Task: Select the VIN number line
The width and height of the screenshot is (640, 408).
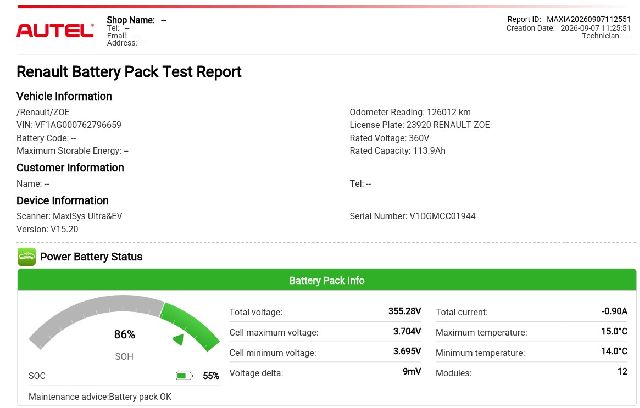Action: (69, 125)
